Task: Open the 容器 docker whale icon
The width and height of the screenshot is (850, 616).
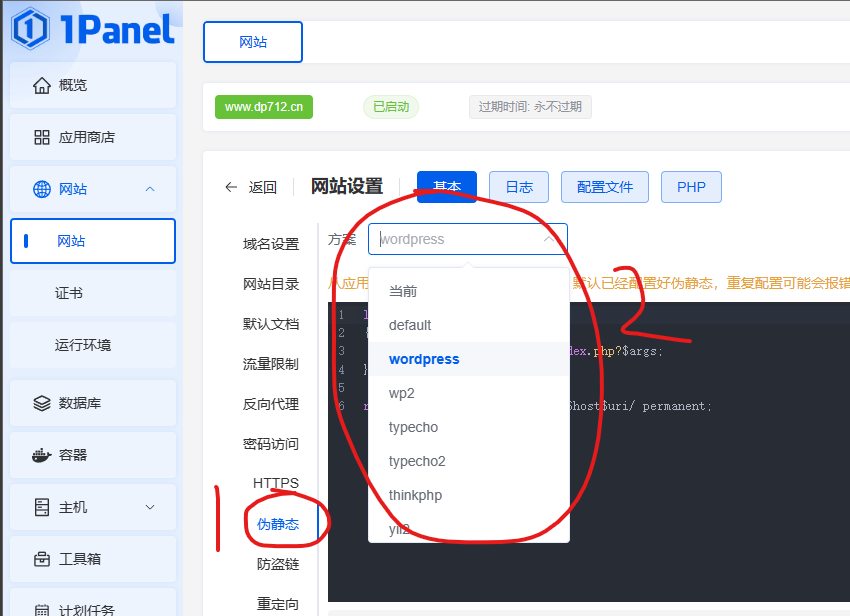Action: pyautogui.click(x=41, y=455)
